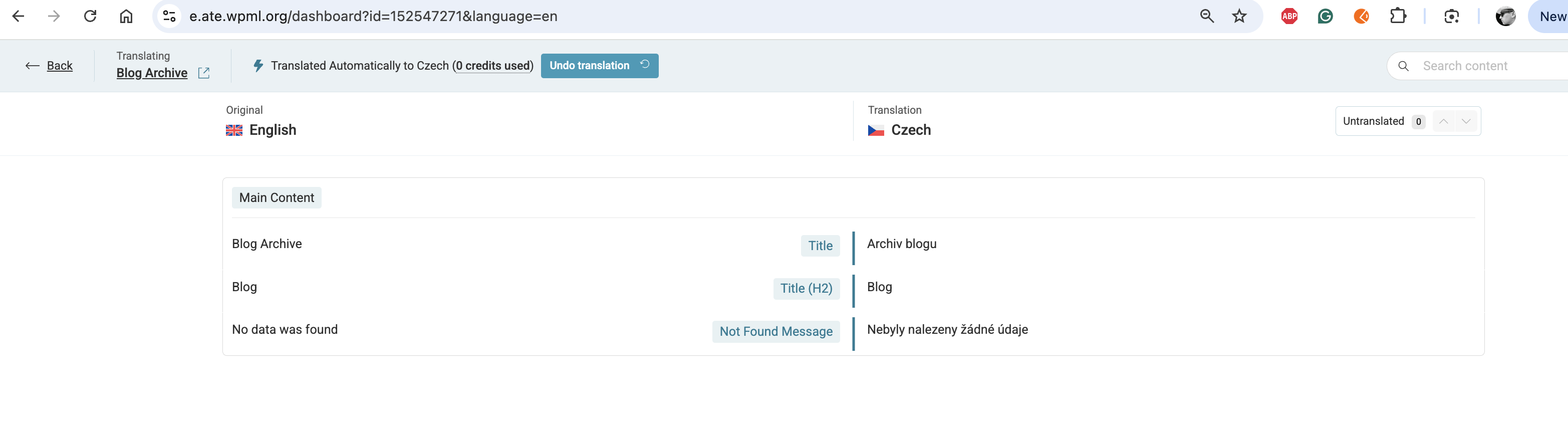Viewport: 1568px width, 424px height.
Task: Go to previous untranslated segment arrow
Action: pos(1443,121)
